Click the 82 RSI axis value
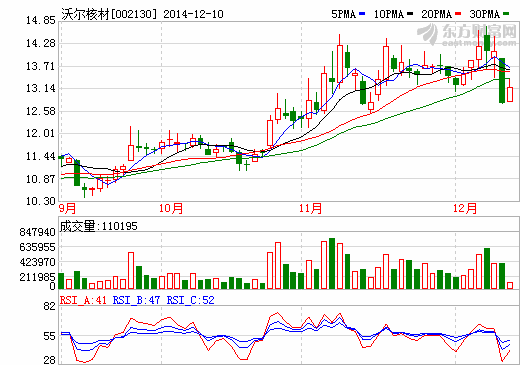520x365 pixels. tap(50, 306)
